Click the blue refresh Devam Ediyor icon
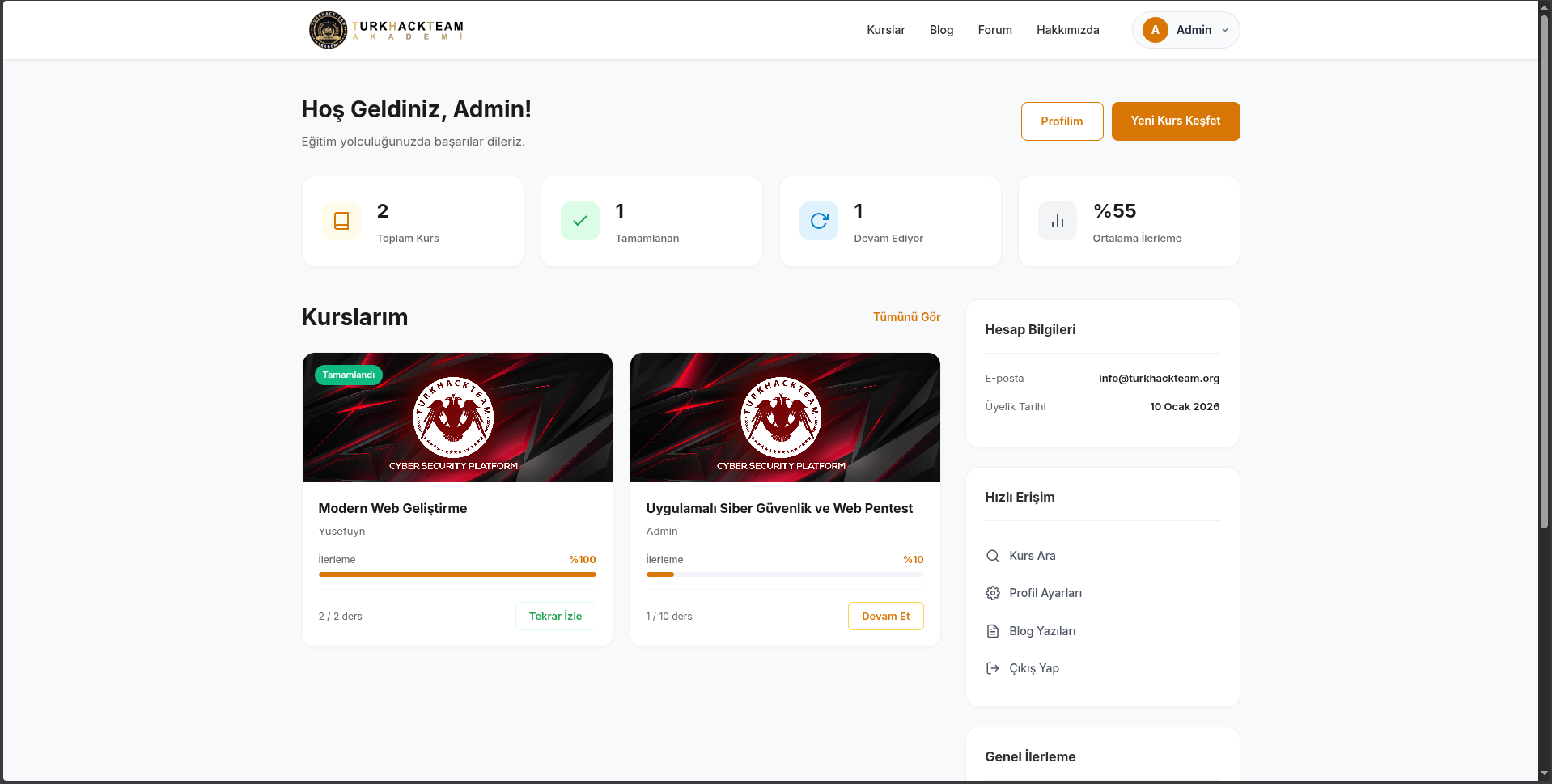Image resolution: width=1552 pixels, height=784 pixels. 819,221
